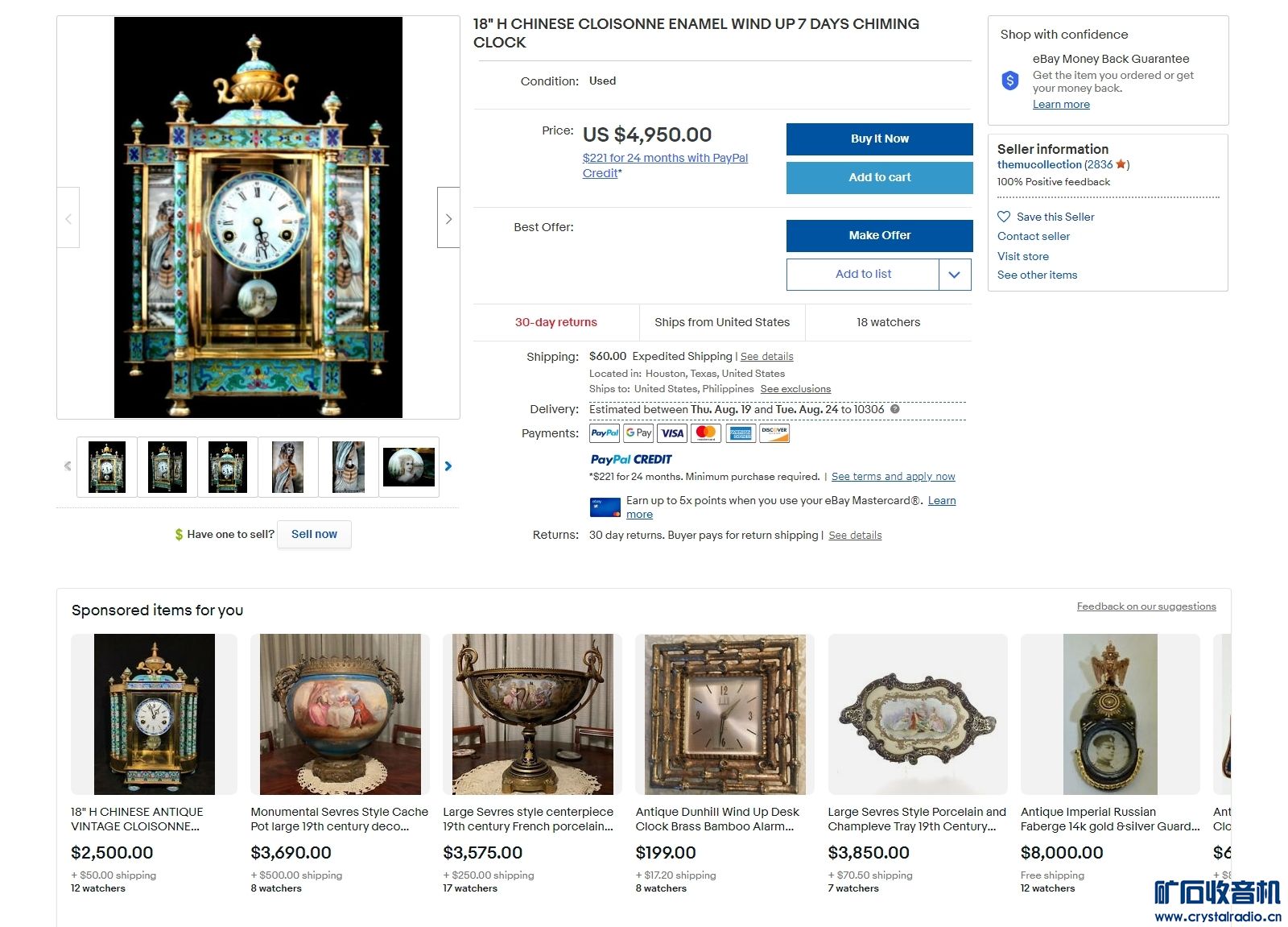Open See exclusions shipping link
This screenshot has height=927, width=1288.
click(795, 389)
